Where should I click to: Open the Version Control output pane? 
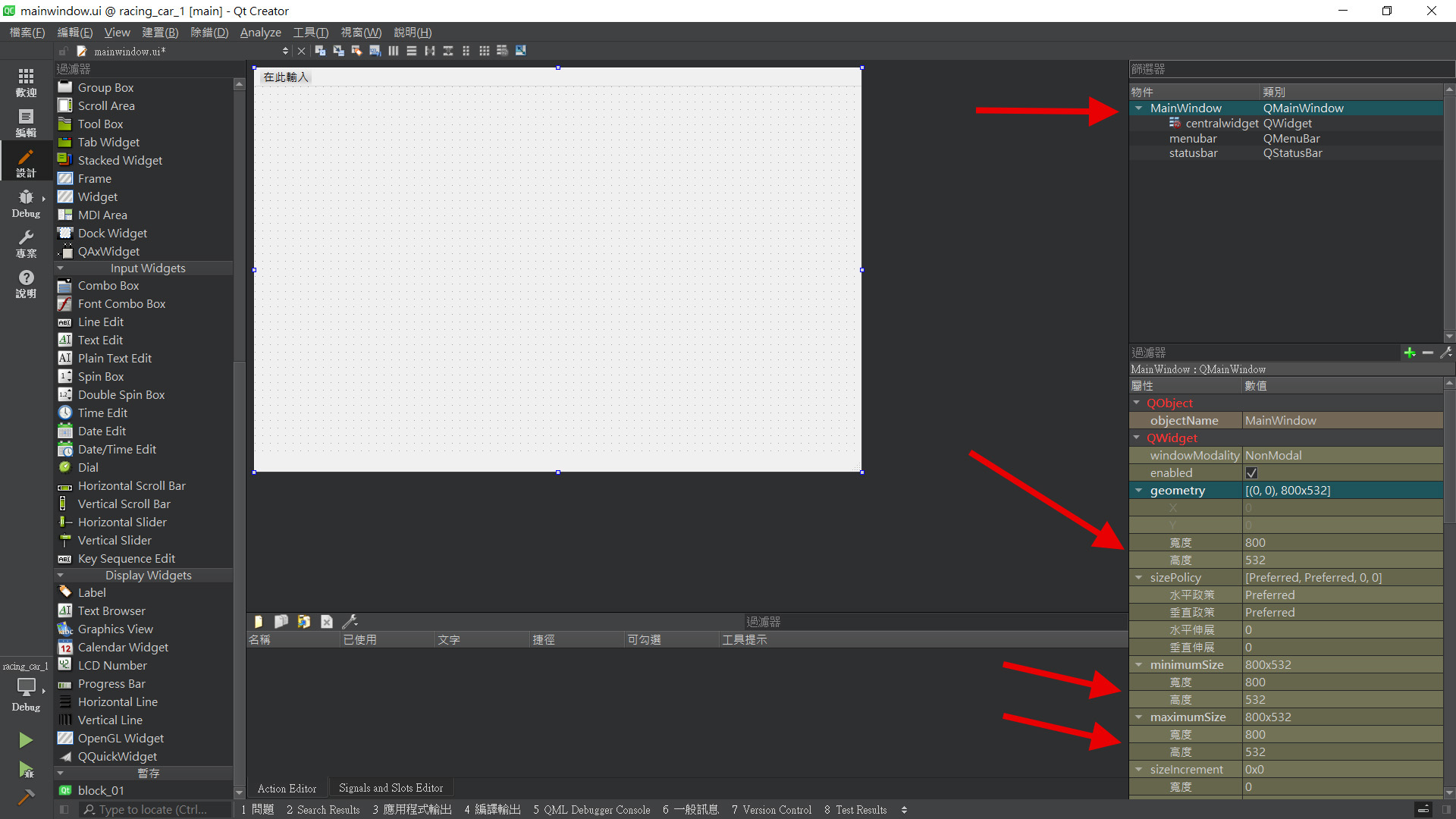point(771,810)
